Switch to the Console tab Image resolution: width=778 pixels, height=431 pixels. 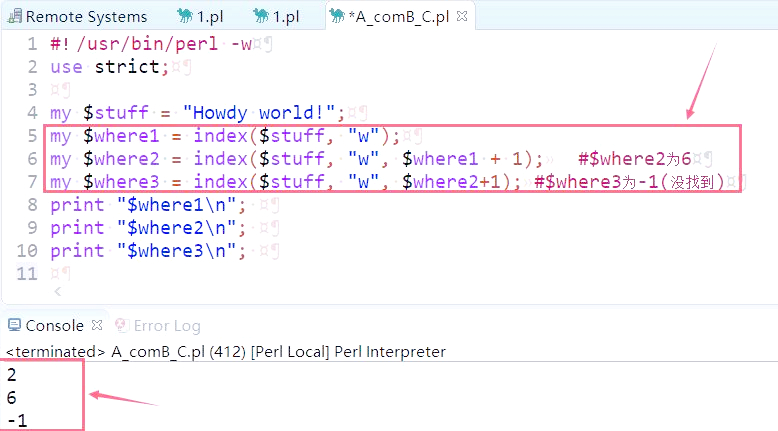(x=54, y=325)
